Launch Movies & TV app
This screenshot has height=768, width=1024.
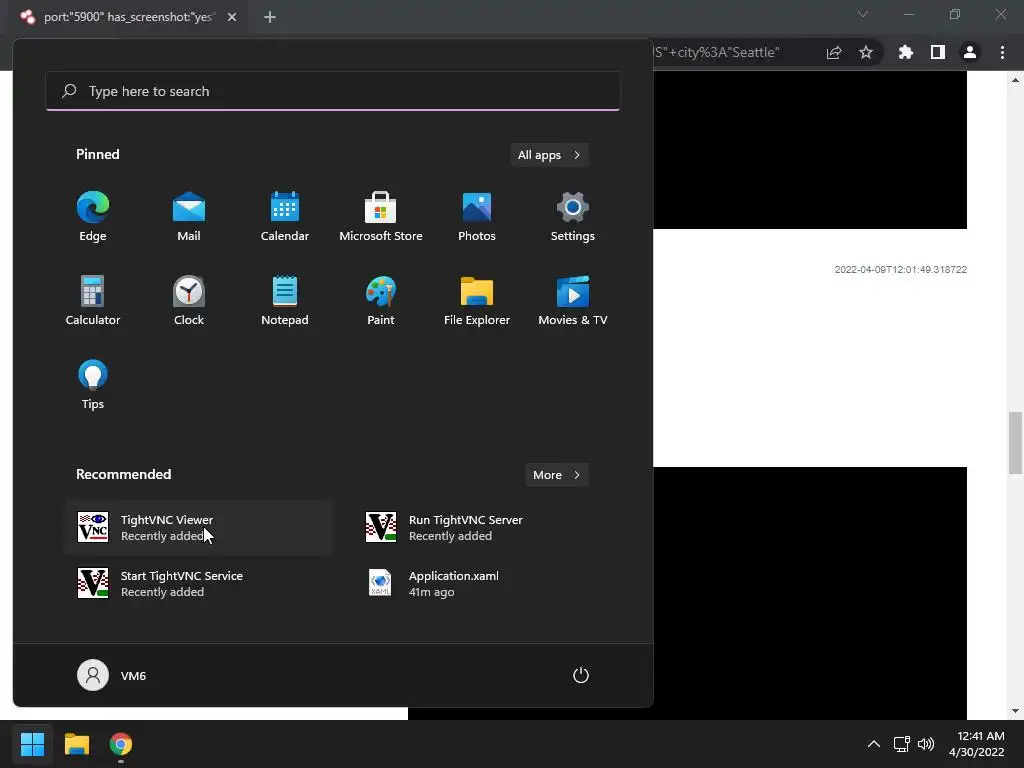coord(573,301)
